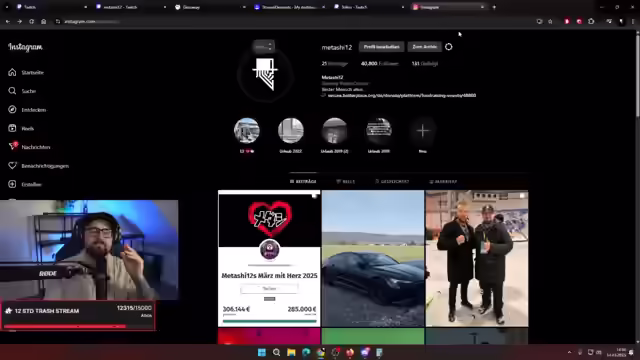Image resolution: width=640 pixels, height=360 pixels.
Task: Show hidden system tray icons
Action: [569, 352]
